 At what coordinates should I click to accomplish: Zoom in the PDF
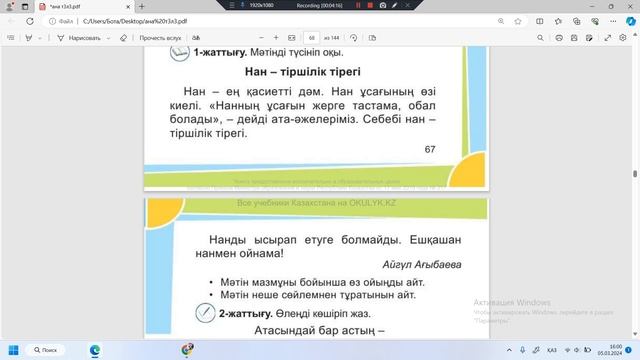tap(276, 38)
